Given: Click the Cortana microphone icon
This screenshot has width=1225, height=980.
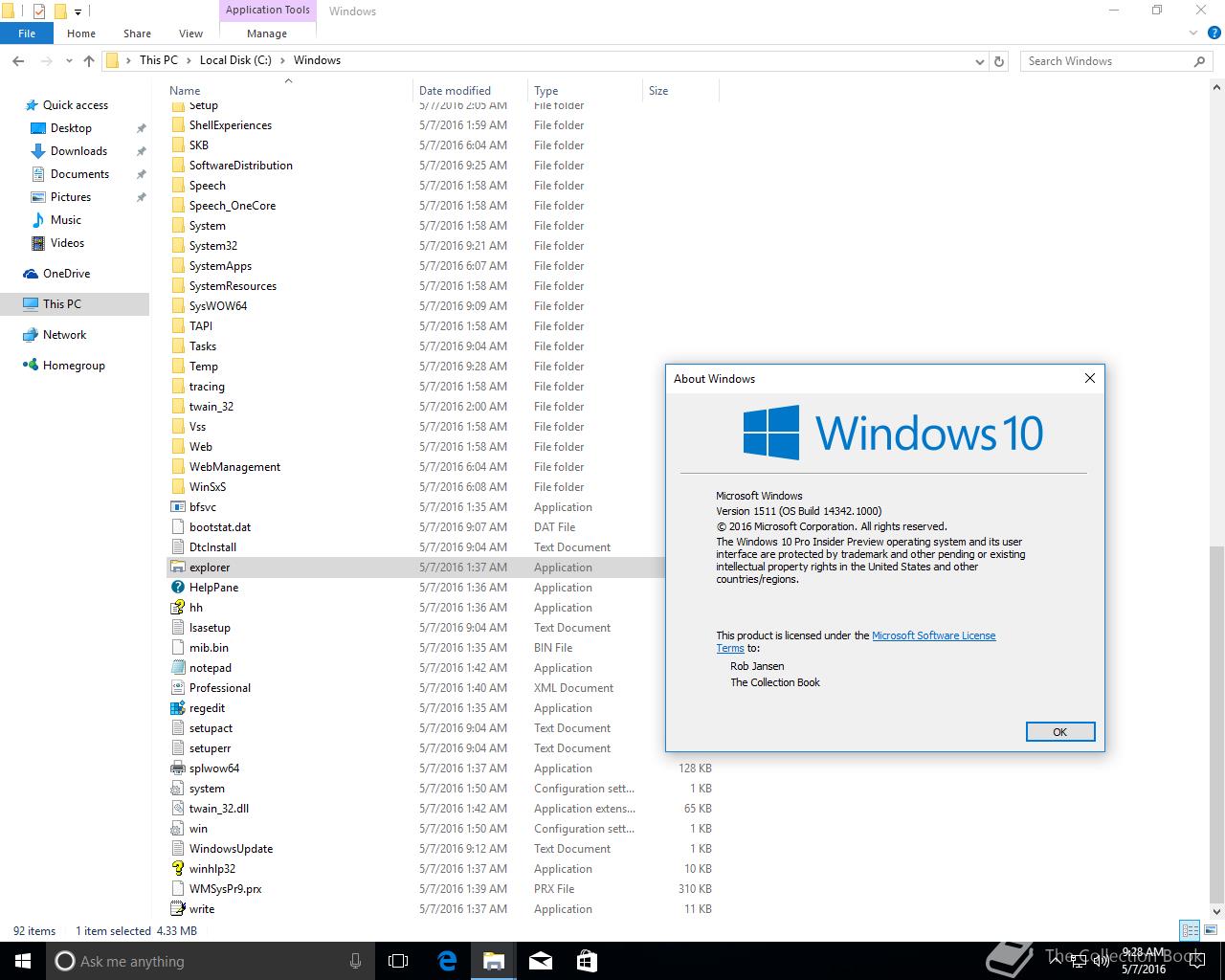Looking at the screenshot, I should click(x=356, y=961).
